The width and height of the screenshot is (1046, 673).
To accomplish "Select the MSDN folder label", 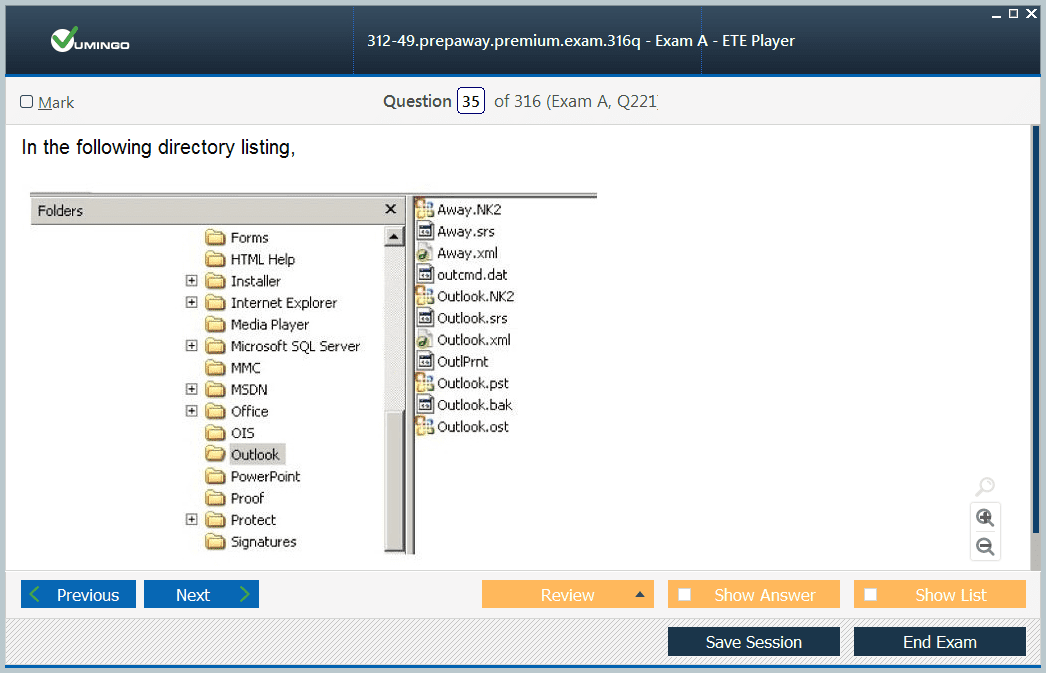I will 249,390.
